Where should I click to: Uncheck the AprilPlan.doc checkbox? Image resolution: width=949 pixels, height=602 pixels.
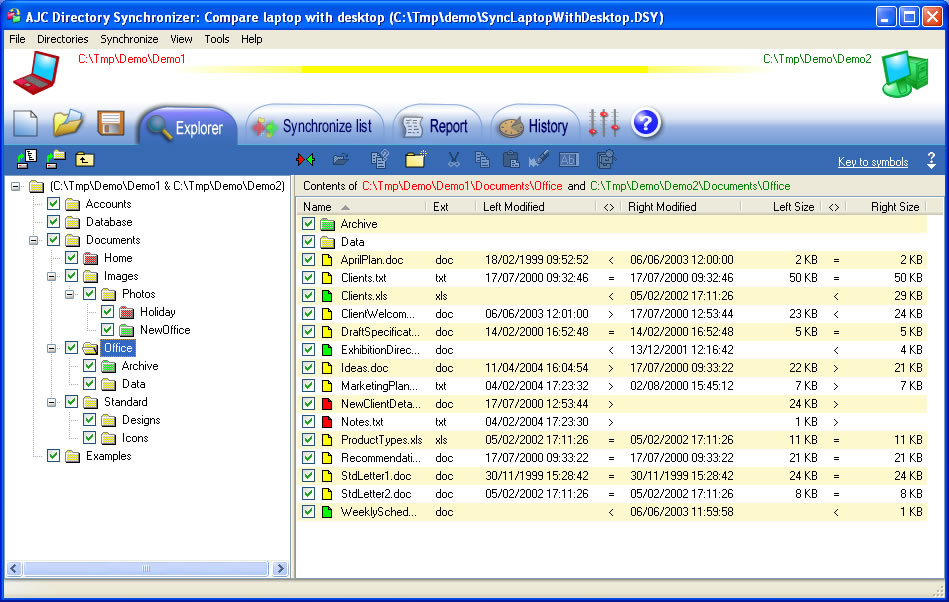[x=309, y=260]
